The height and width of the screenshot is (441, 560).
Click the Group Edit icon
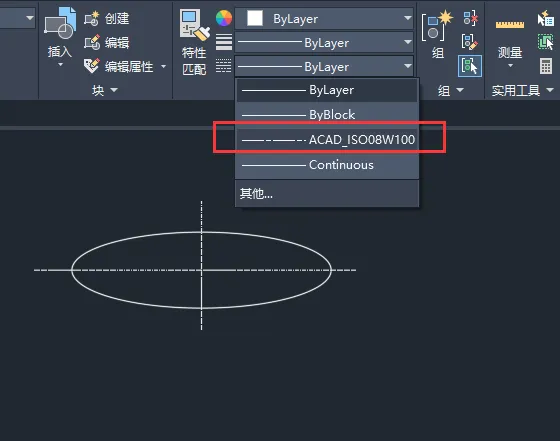[x=470, y=42]
